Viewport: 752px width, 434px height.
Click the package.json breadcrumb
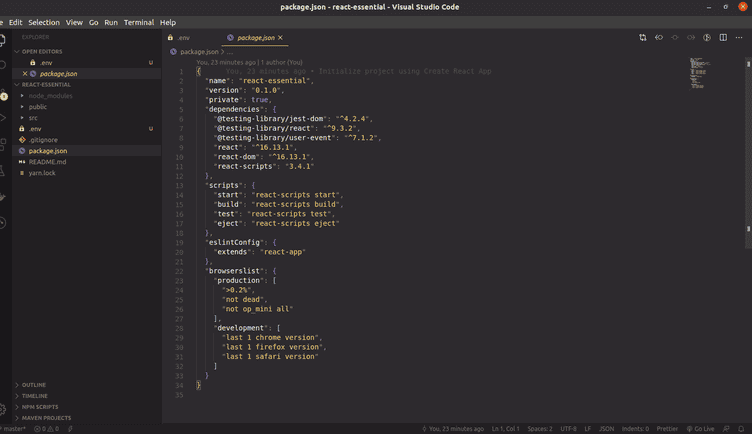pyautogui.click(x=199, y=52)
